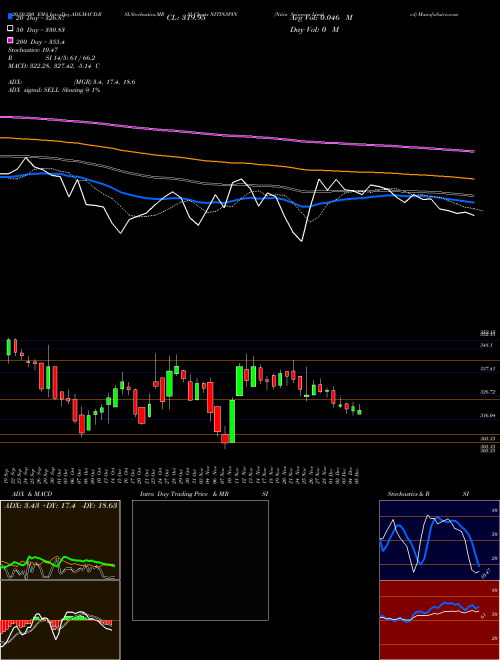Click the '337.41' price axis label
Image resolution: width=500 pixels, height=660 pixels.
click(489, 369)
